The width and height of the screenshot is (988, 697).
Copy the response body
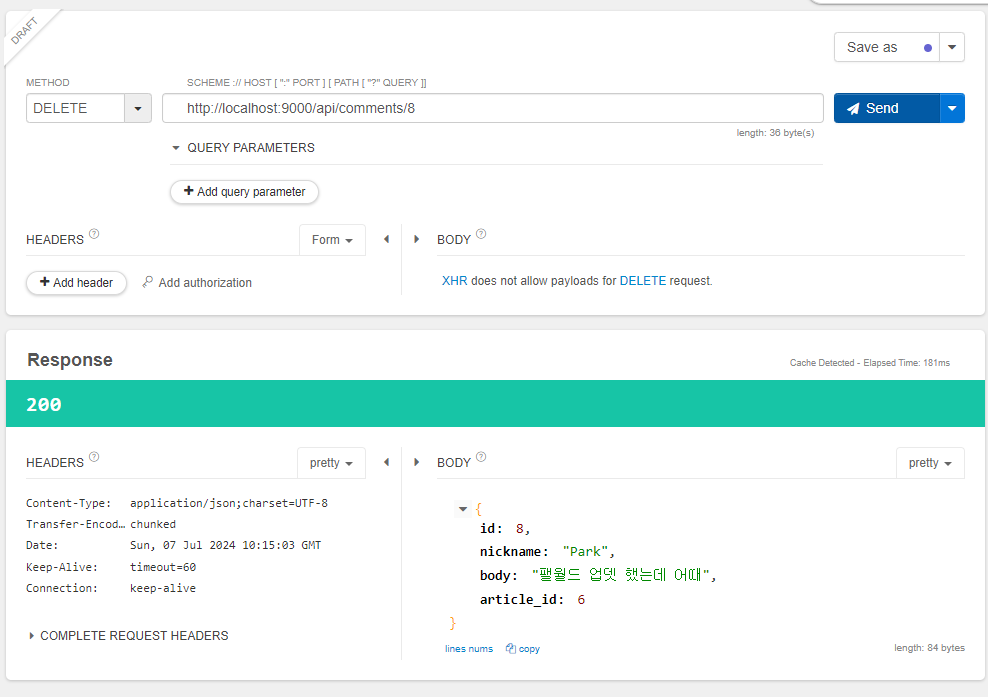click(523, 648)
